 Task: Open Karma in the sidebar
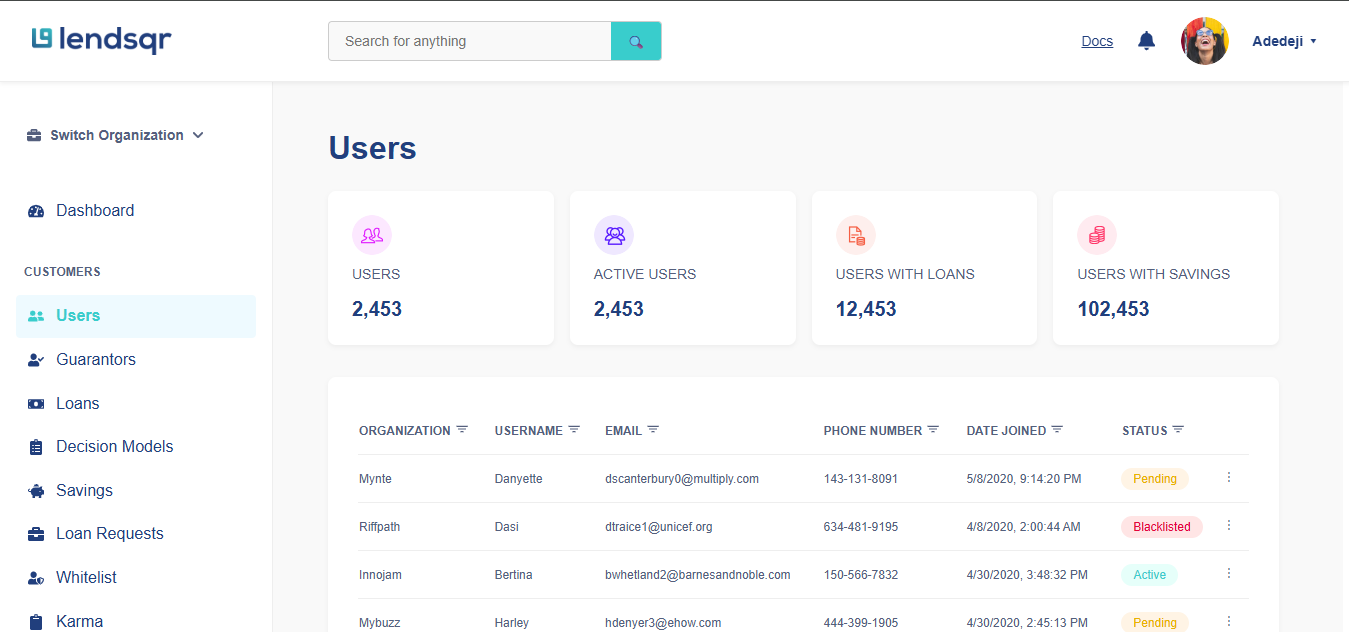click(80, 622)
